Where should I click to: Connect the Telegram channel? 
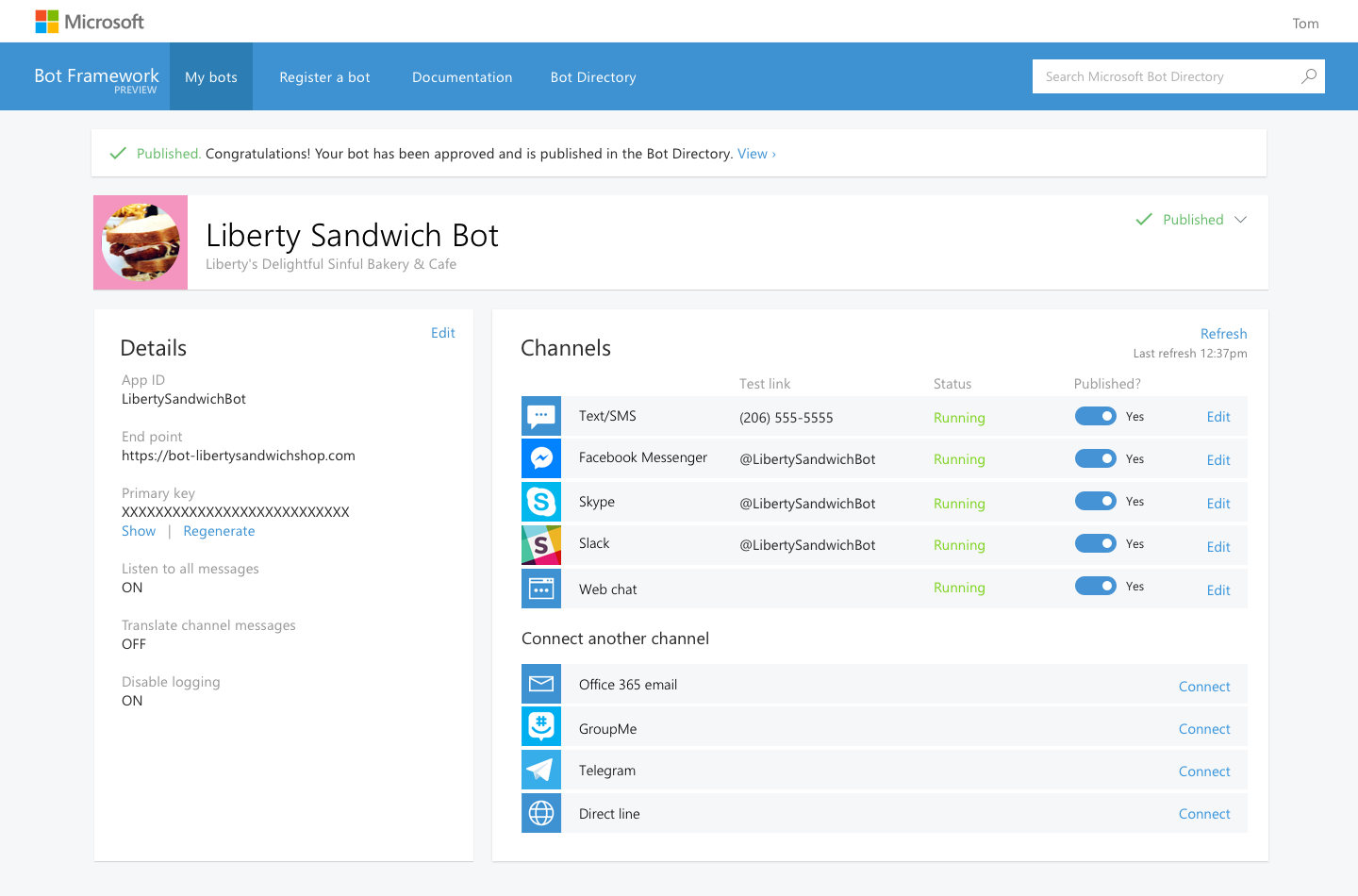pos(1204,772)
